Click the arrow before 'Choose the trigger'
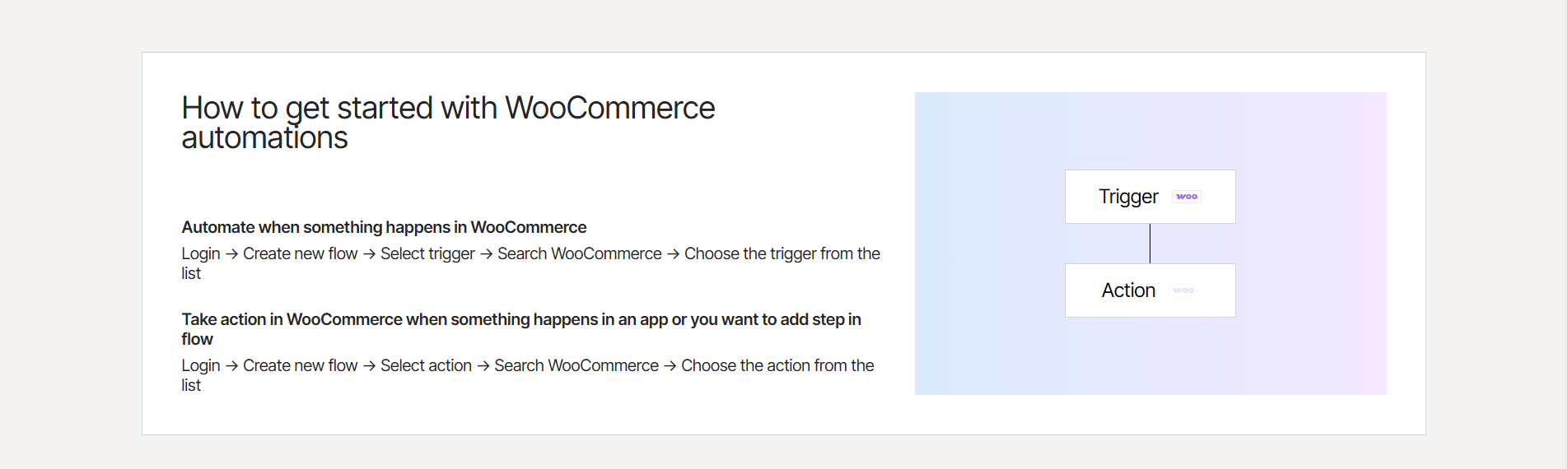The width and height of the screenshot is (1568, 469). [x=673, y=254]
